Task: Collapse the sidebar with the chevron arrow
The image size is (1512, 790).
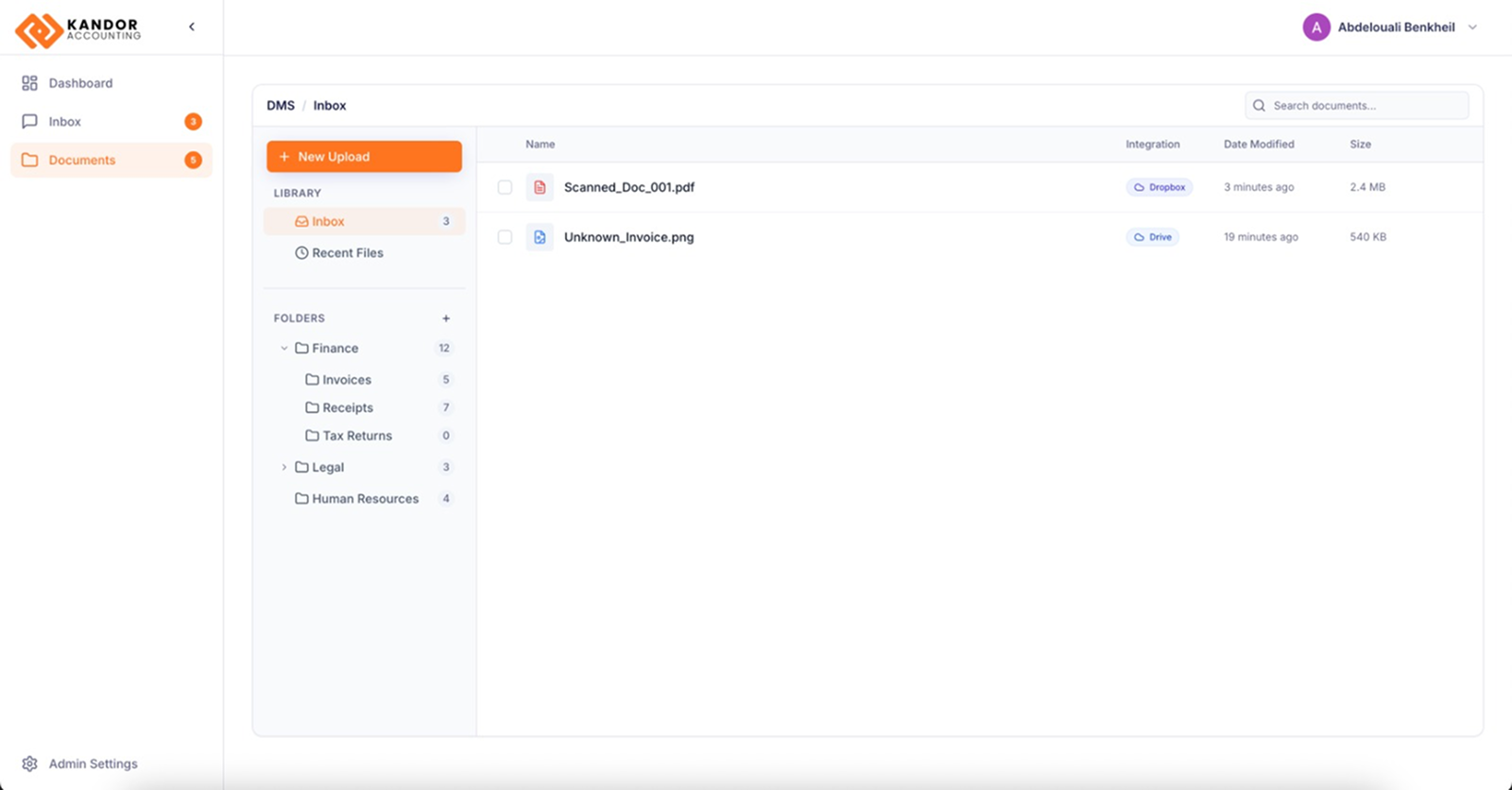Action: [192, 27]
